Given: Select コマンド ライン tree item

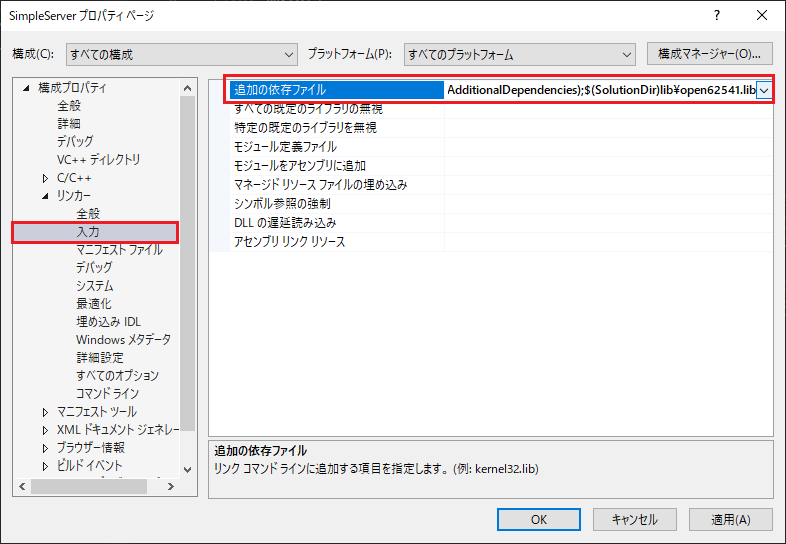Looking at the screenshot, I should [106, 394].
